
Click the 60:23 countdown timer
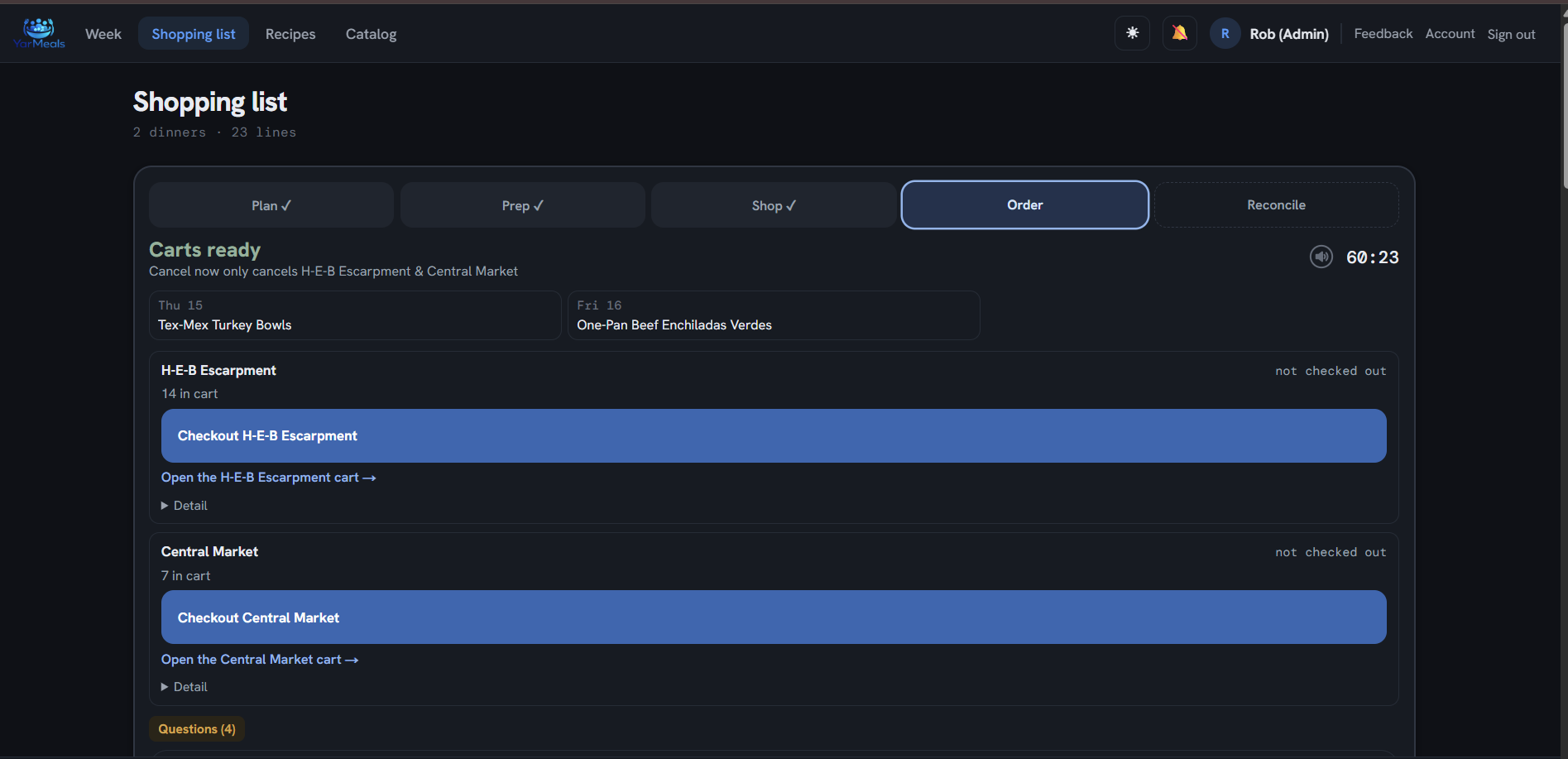pyautogui.click(x=1373, y=257)
